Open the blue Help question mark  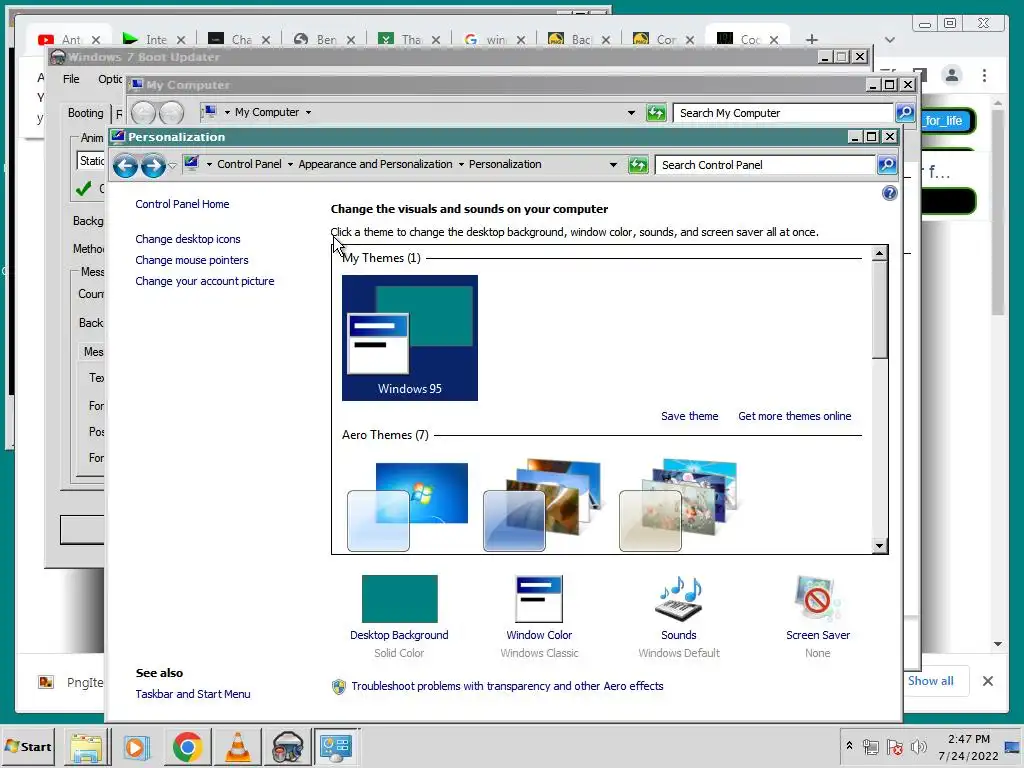click(x=889, y=193)
